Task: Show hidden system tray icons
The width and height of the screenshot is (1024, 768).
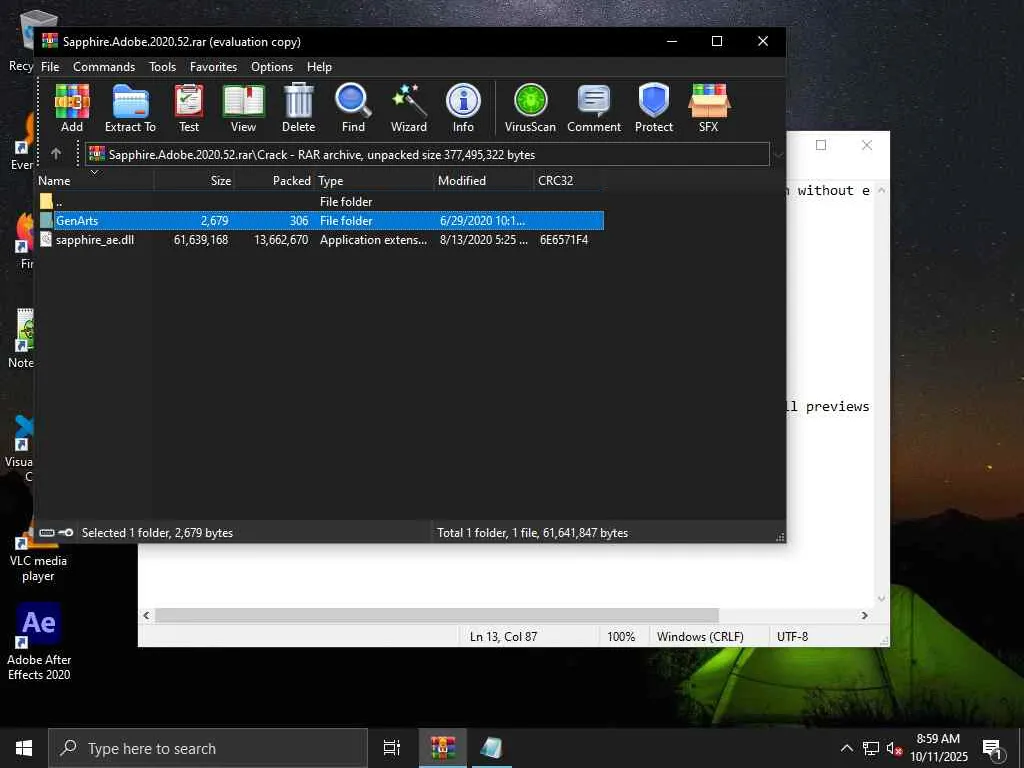Action: click(x=846, y=748)
